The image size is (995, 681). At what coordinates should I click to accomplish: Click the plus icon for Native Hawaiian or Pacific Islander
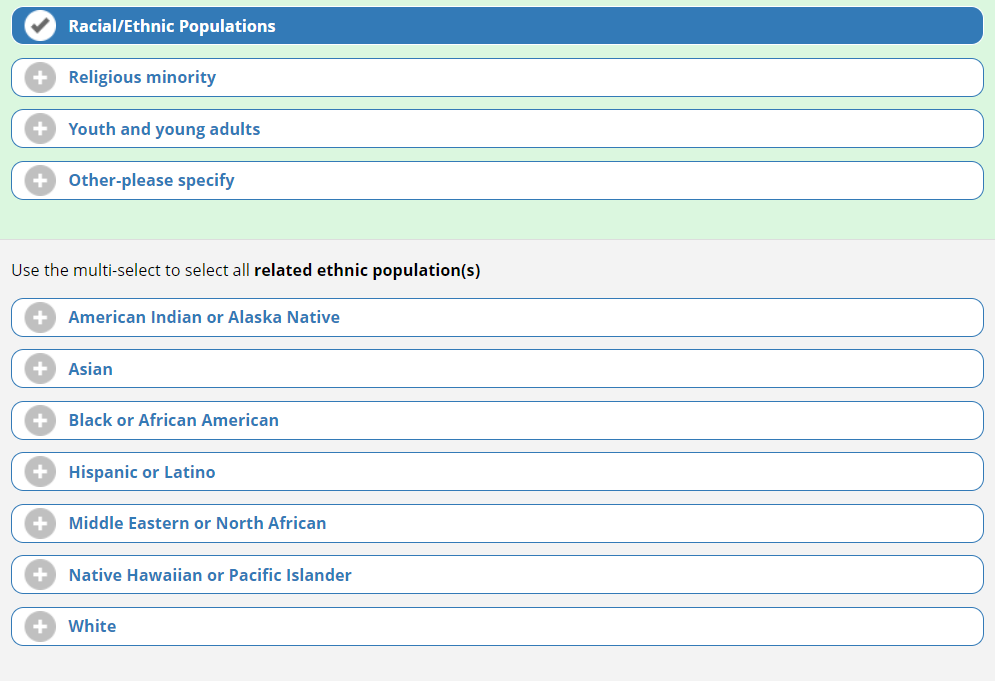(40, 575)
